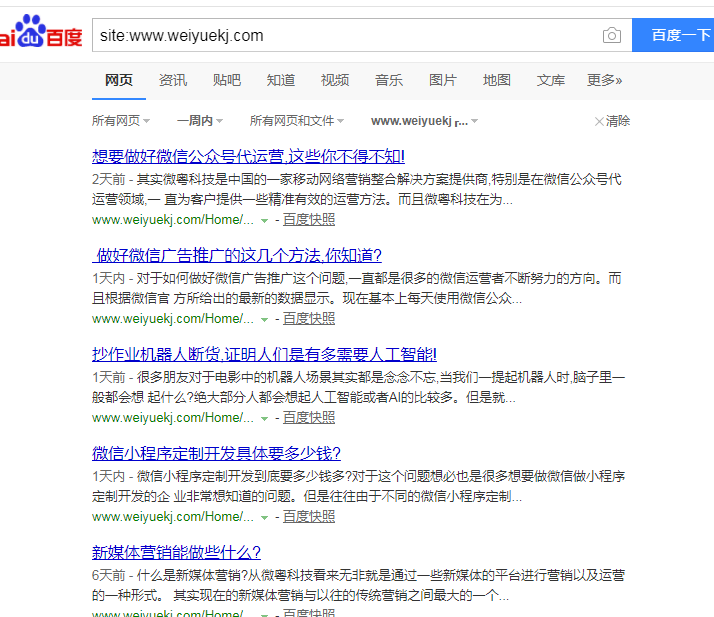The height and width of the screenshot is (617, 714).
Task: Expand the 更多» menu
Action: (x=604, y=80)
